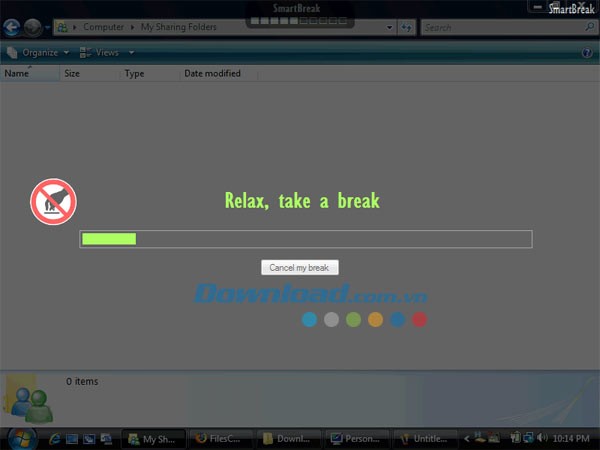Click the no-touch prohibition icon
This screenshot has height=450, width=600.
pos(54,202)
